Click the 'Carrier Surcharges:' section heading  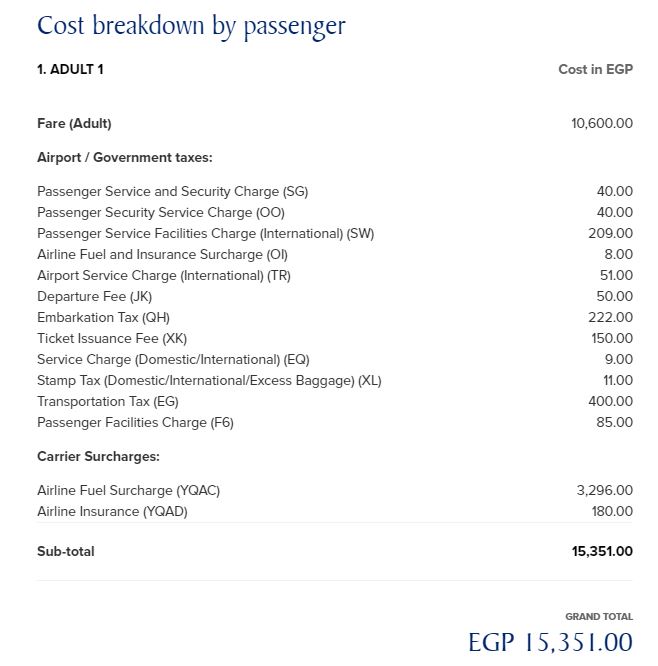tap(98, 456)
